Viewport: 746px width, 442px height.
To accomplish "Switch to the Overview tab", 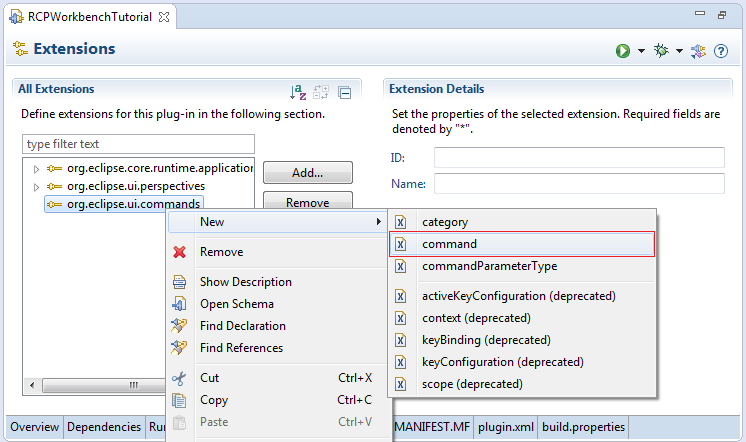I will point(35,427).
